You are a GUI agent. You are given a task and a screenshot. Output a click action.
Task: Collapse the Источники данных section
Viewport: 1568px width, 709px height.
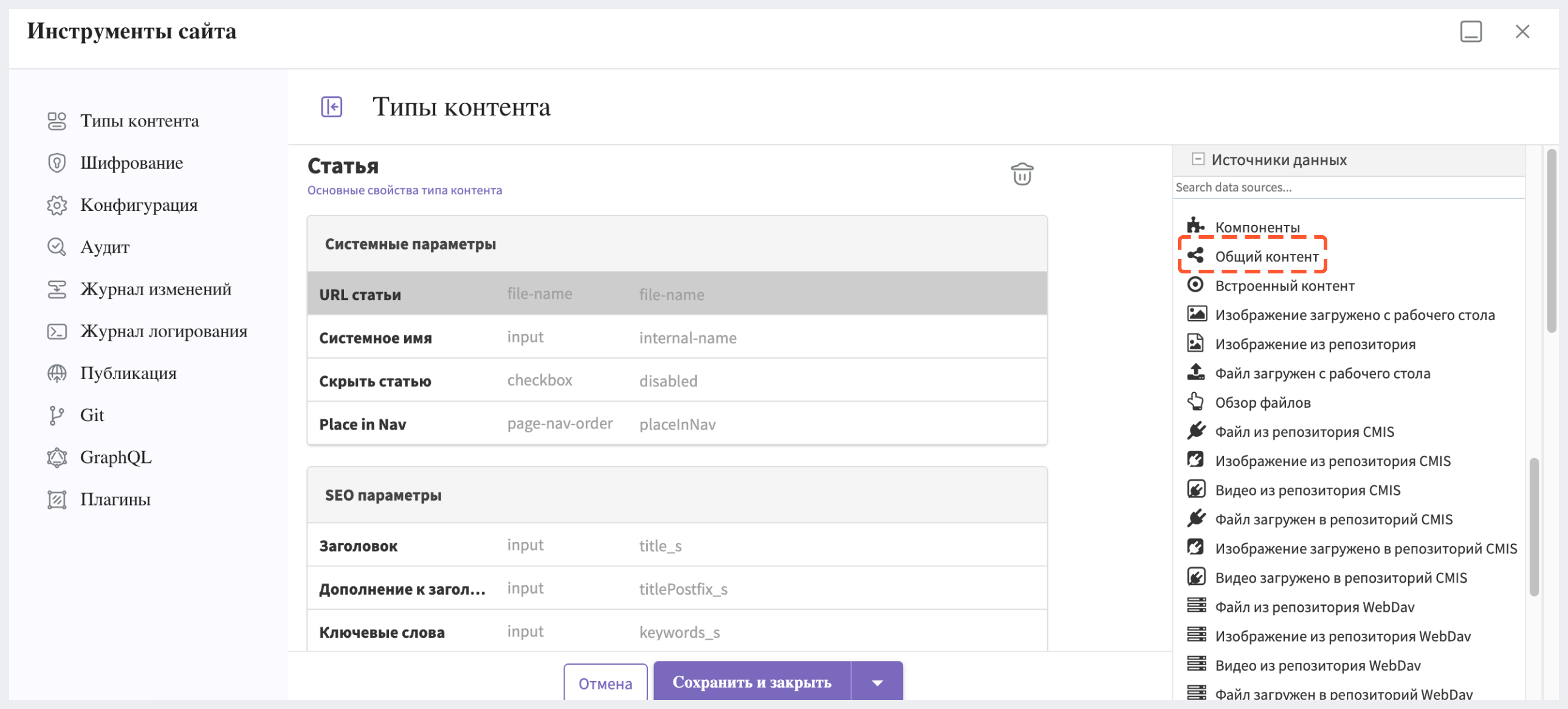tap(1197, 159)
